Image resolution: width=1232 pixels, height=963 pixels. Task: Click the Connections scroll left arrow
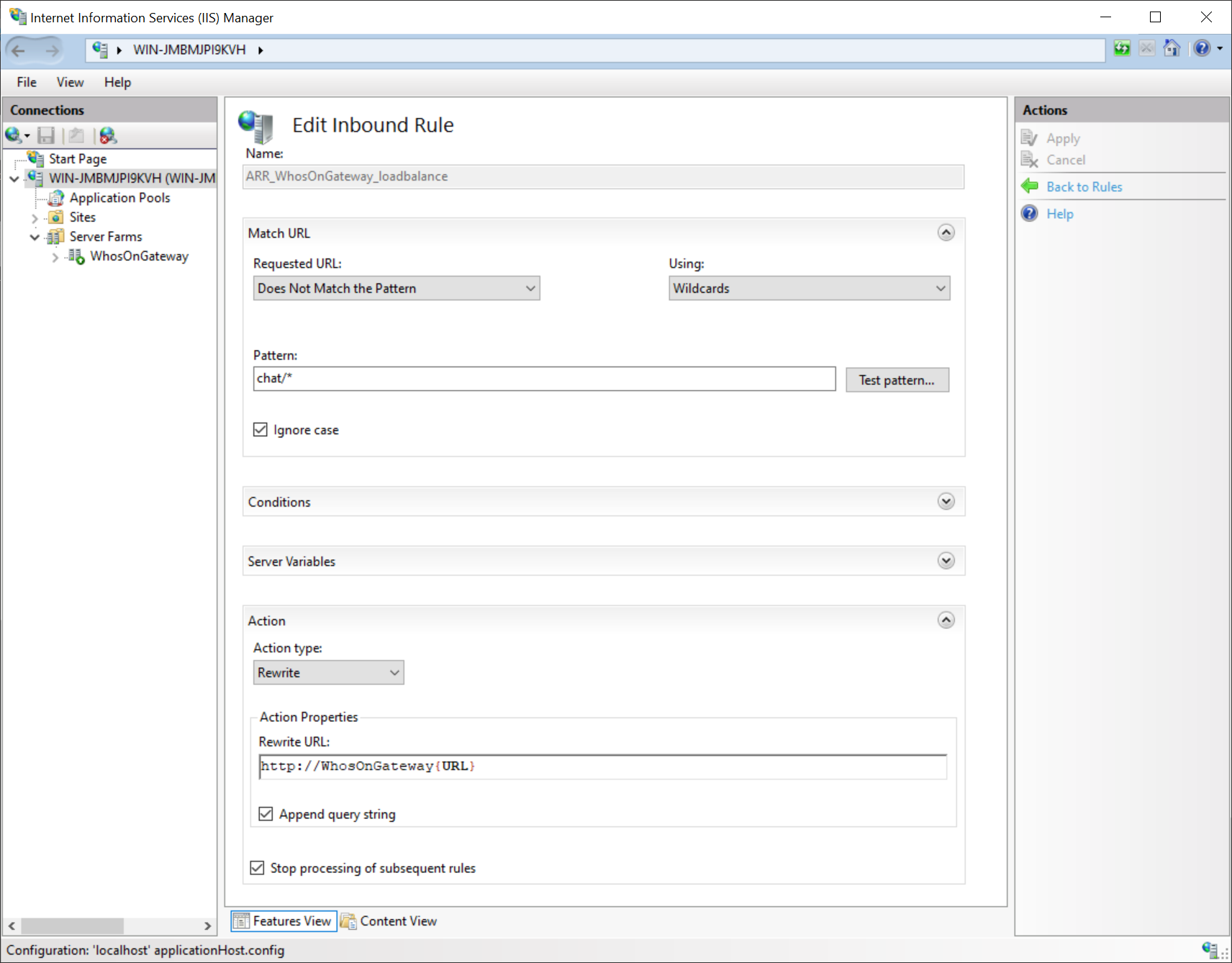coord(12,926)
